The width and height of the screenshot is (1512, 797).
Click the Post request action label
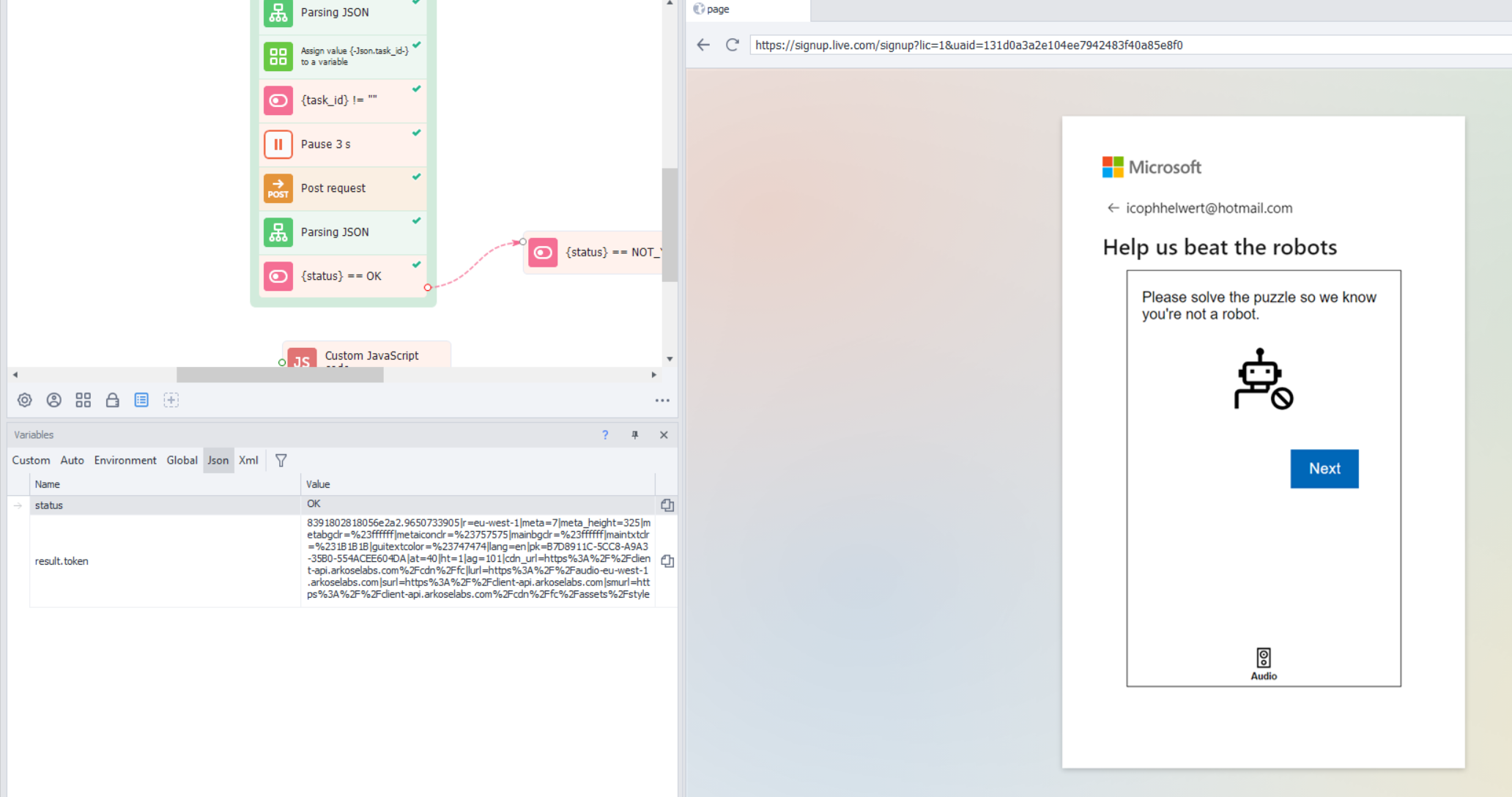coord(333,188)
